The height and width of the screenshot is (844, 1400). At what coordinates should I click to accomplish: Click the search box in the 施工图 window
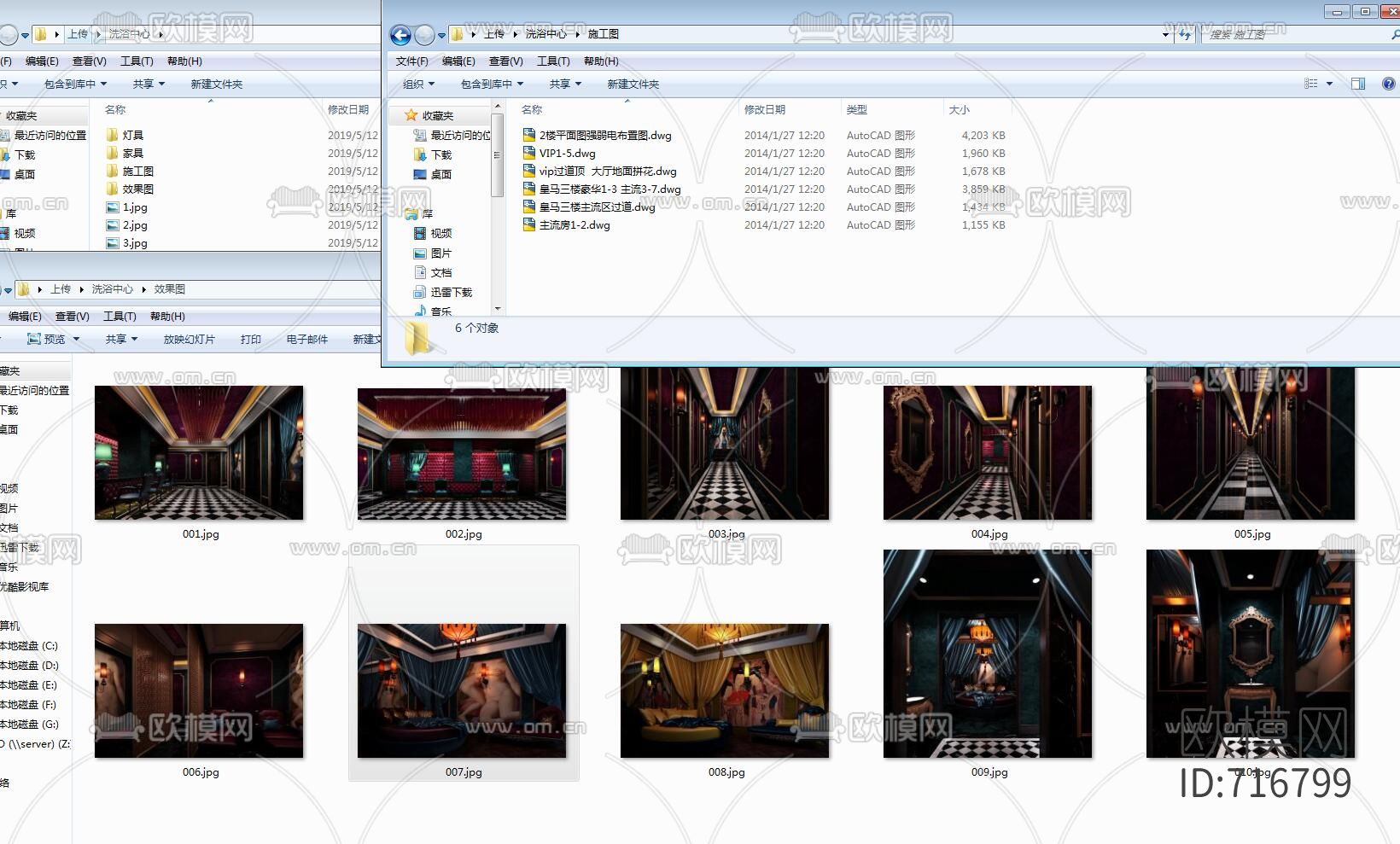tap(1298, 34)
